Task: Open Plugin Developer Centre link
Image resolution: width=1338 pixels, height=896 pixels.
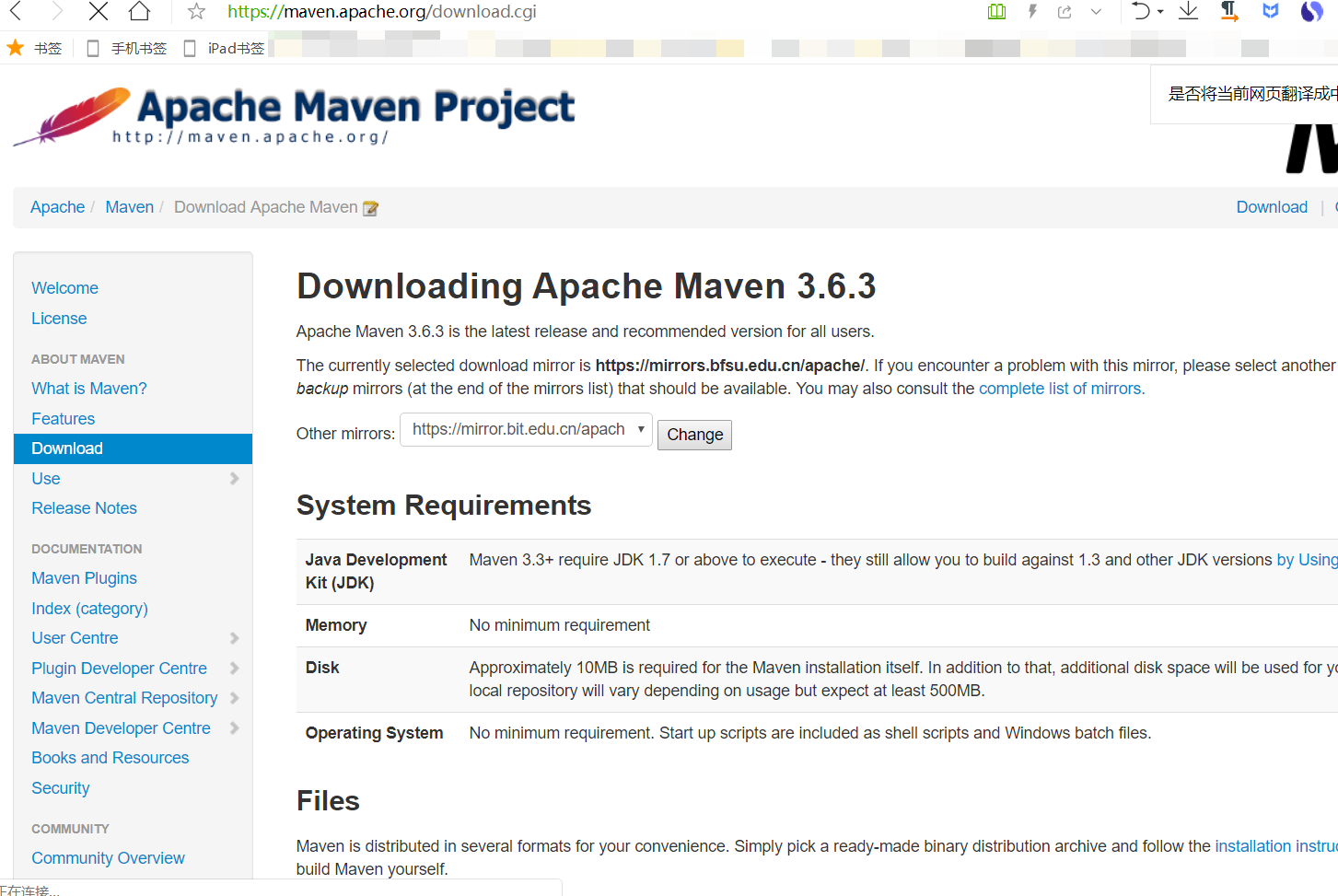Action: [119, 669]
